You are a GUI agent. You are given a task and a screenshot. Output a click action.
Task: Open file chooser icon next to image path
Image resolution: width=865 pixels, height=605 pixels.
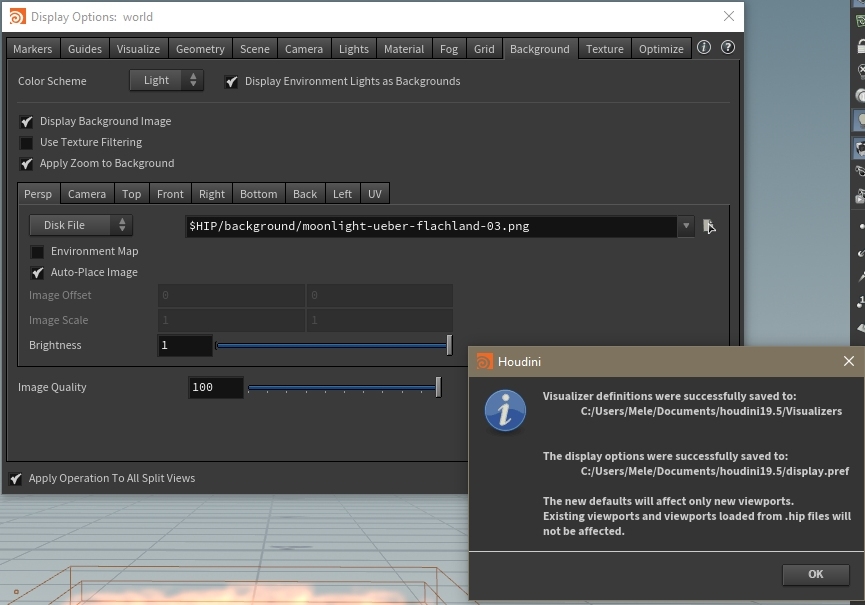pyautogui.click(x=709, y=226)
